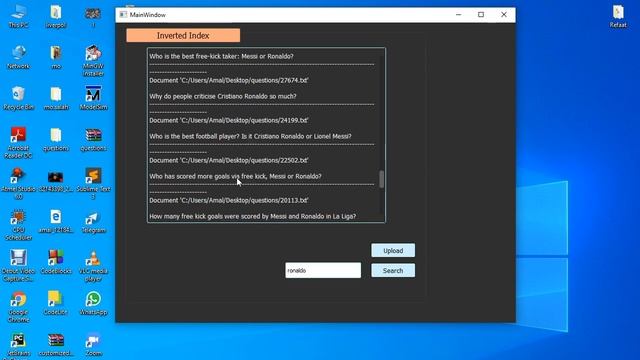Select the customized archive icon
The image size is (640, 360).
pos(56,345)
